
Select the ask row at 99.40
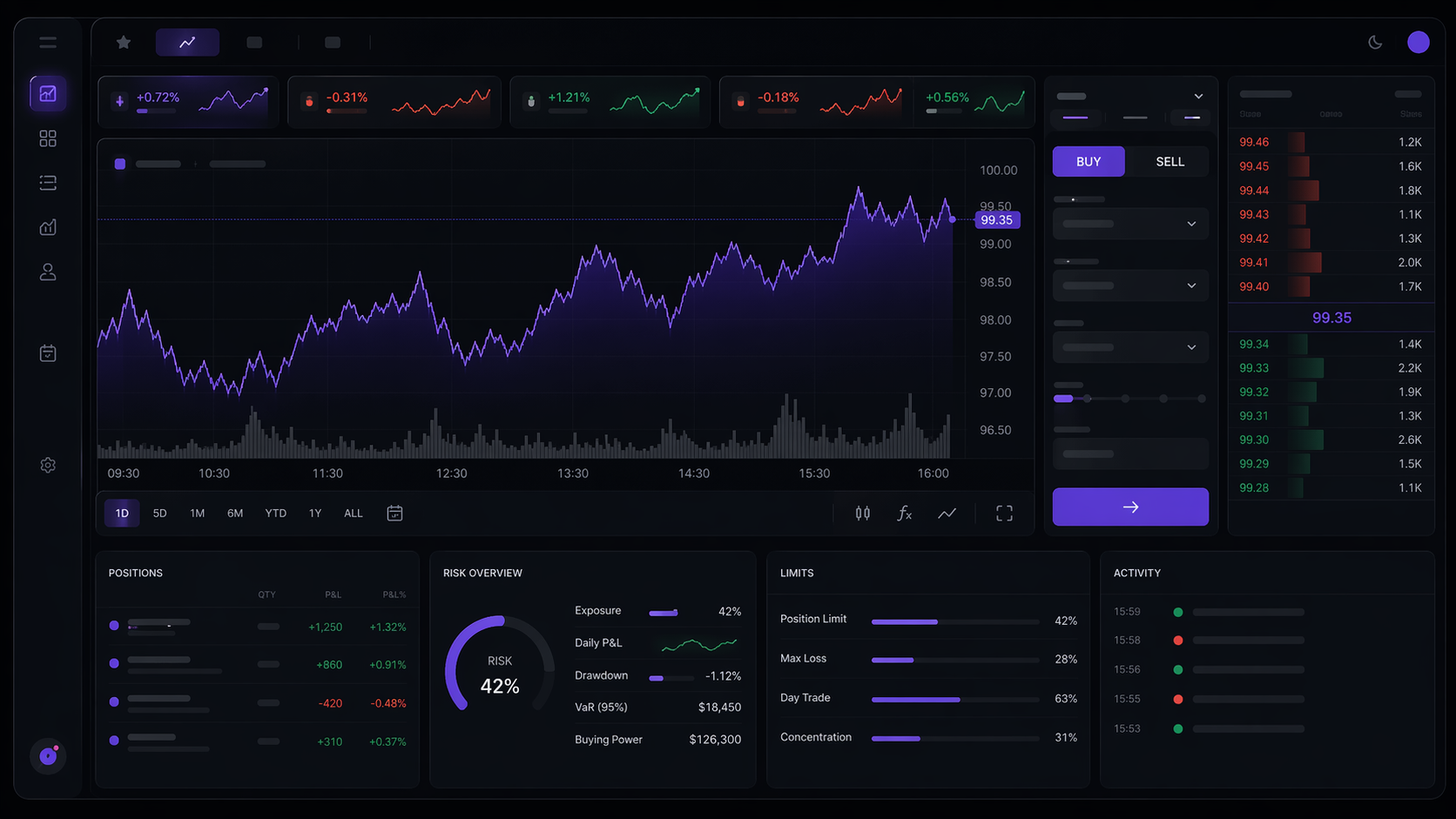(x=1331, y=286)
